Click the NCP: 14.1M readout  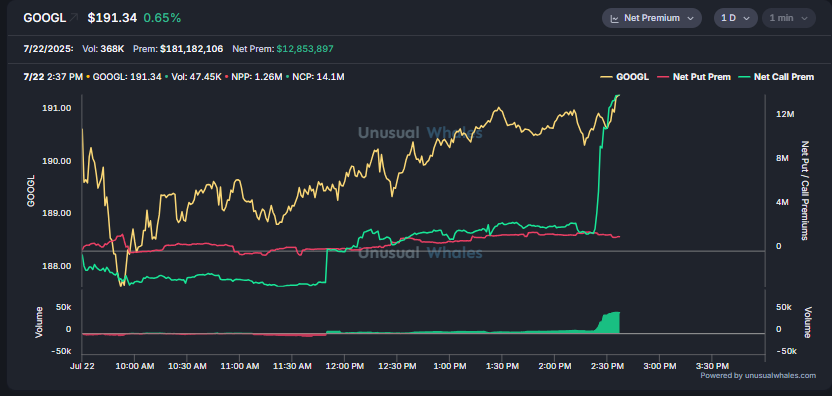[x=318, y=77]
